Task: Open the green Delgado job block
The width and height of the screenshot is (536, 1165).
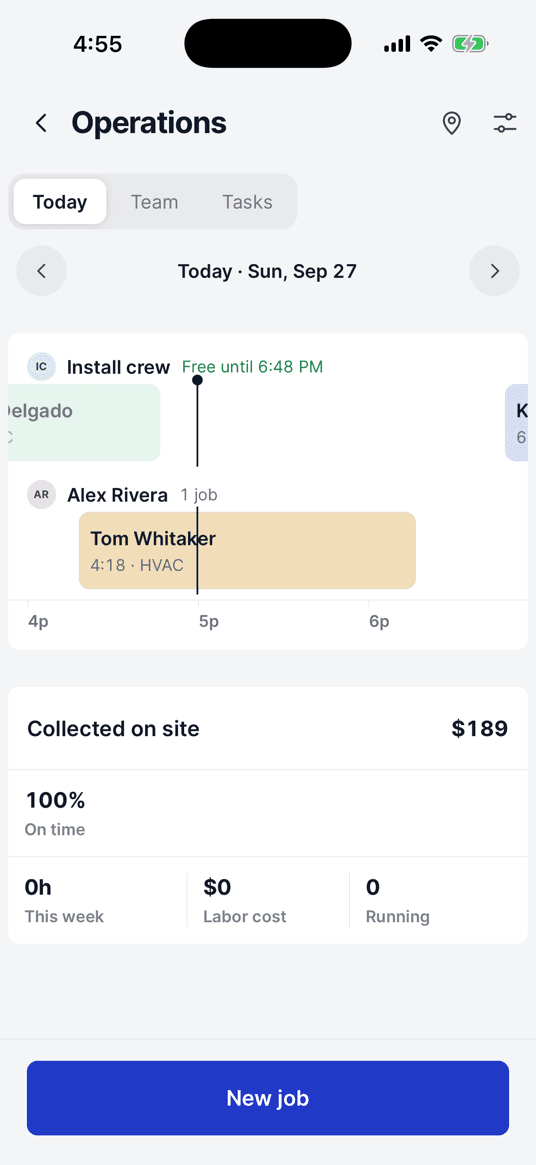Action: pyautogui.click(x=84, y=423)
